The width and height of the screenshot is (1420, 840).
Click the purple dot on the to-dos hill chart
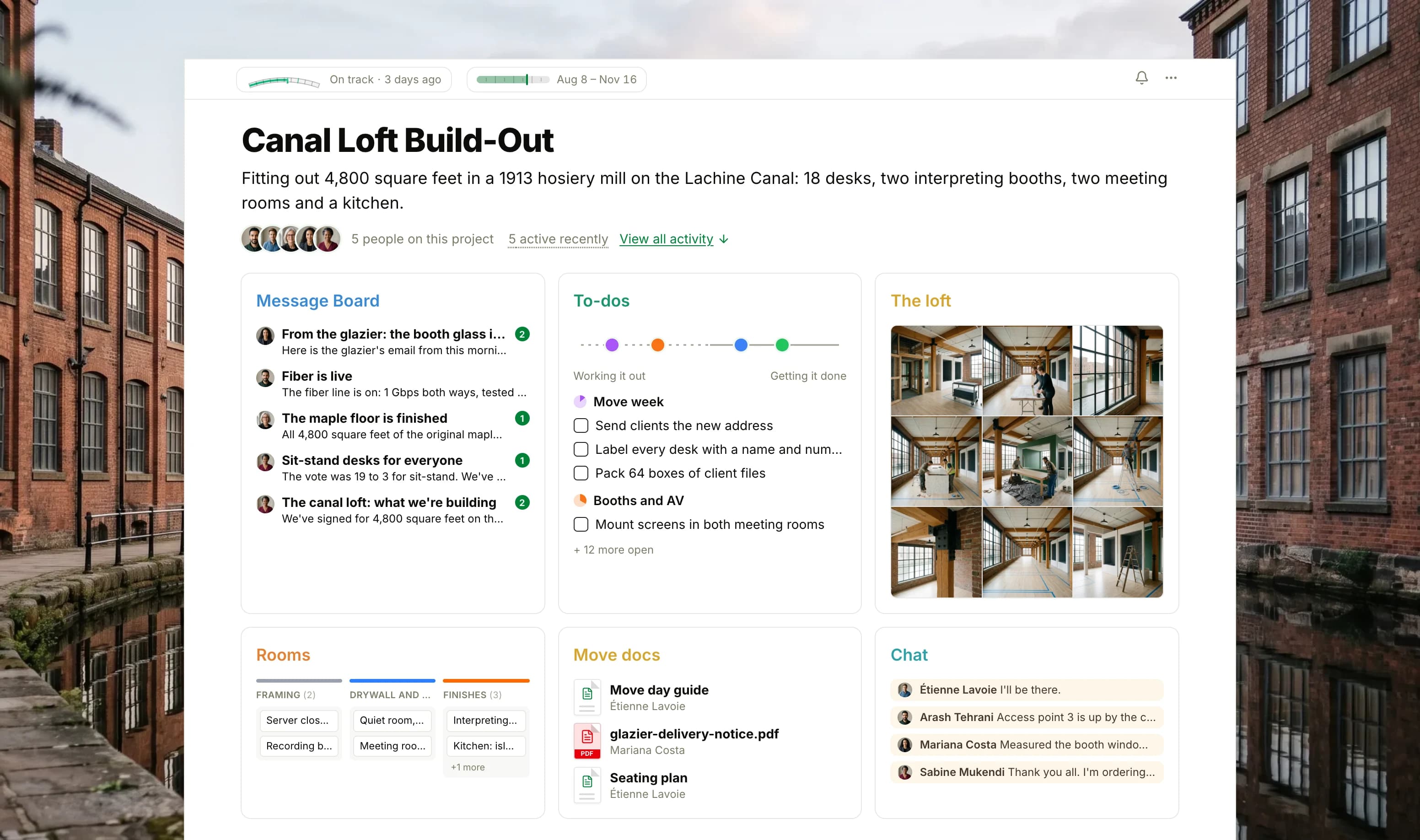pyautogui.click(x=612, y=345)
